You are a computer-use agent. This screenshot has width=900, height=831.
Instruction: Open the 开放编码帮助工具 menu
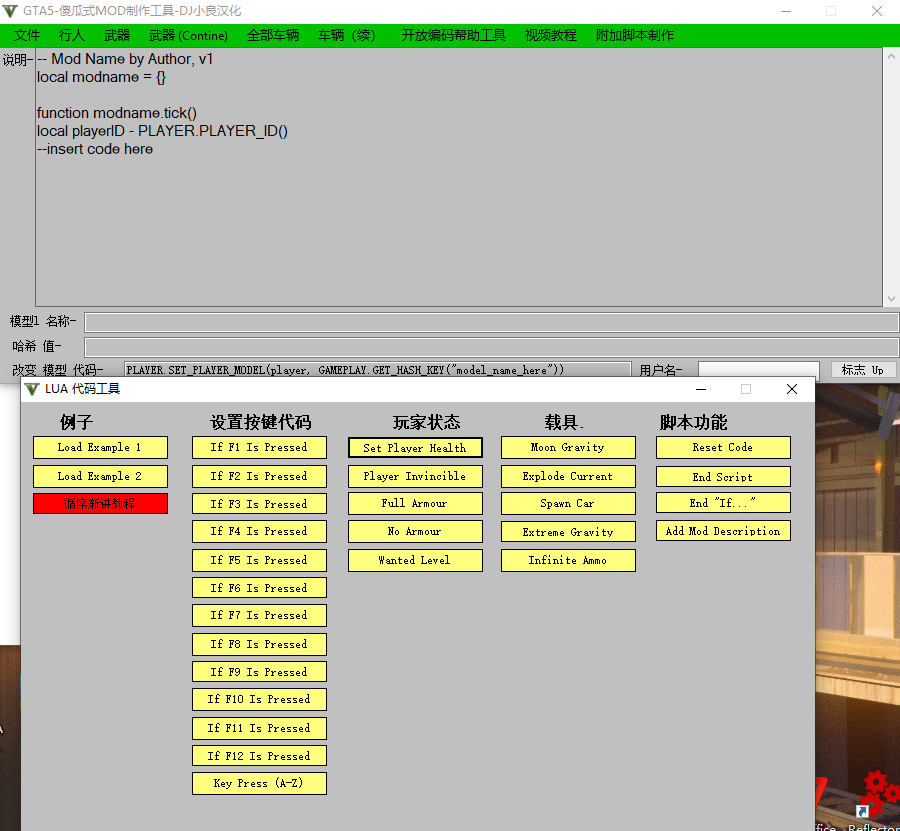(454, 35)
